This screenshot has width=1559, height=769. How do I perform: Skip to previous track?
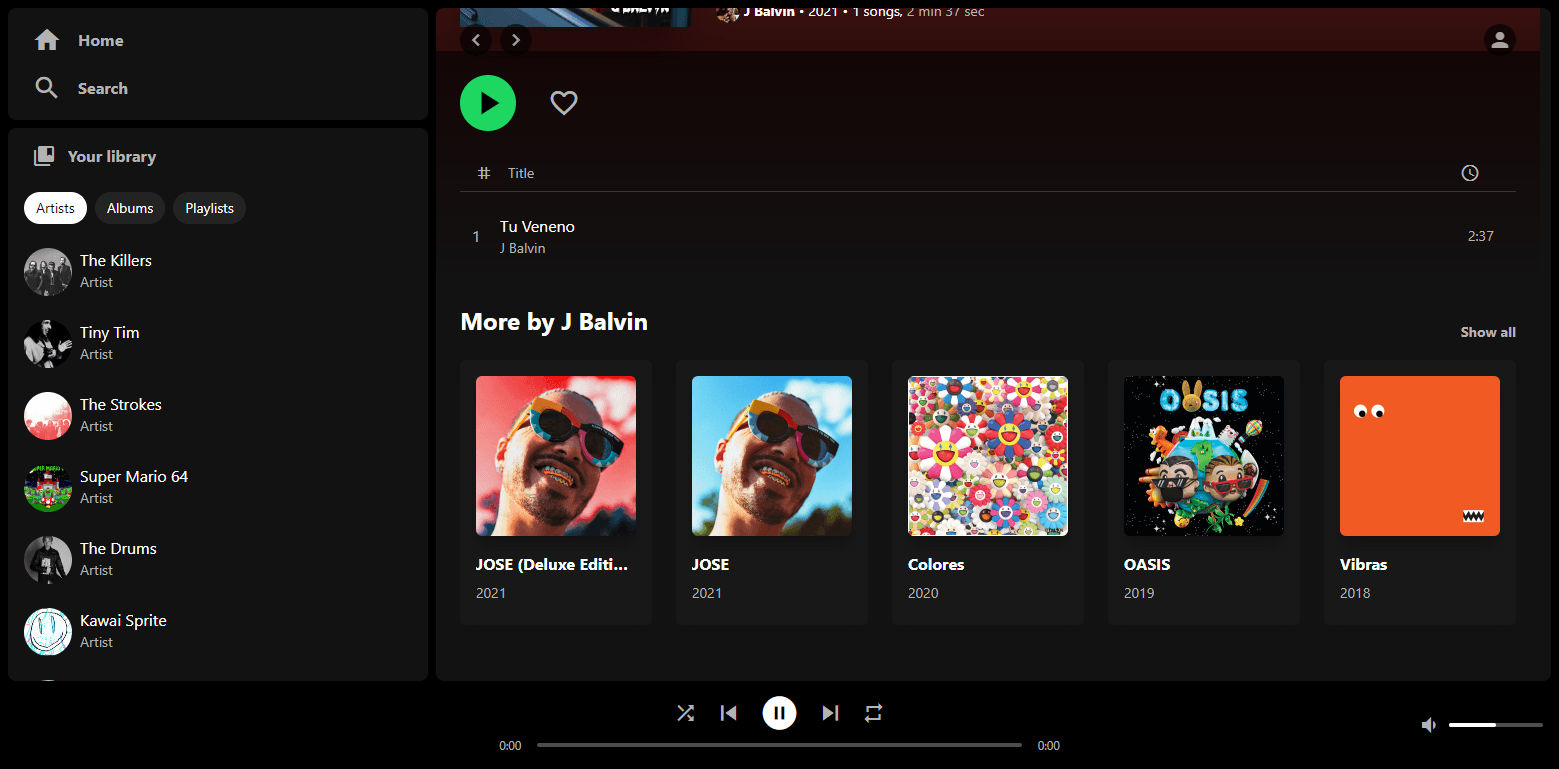(729, 713)
